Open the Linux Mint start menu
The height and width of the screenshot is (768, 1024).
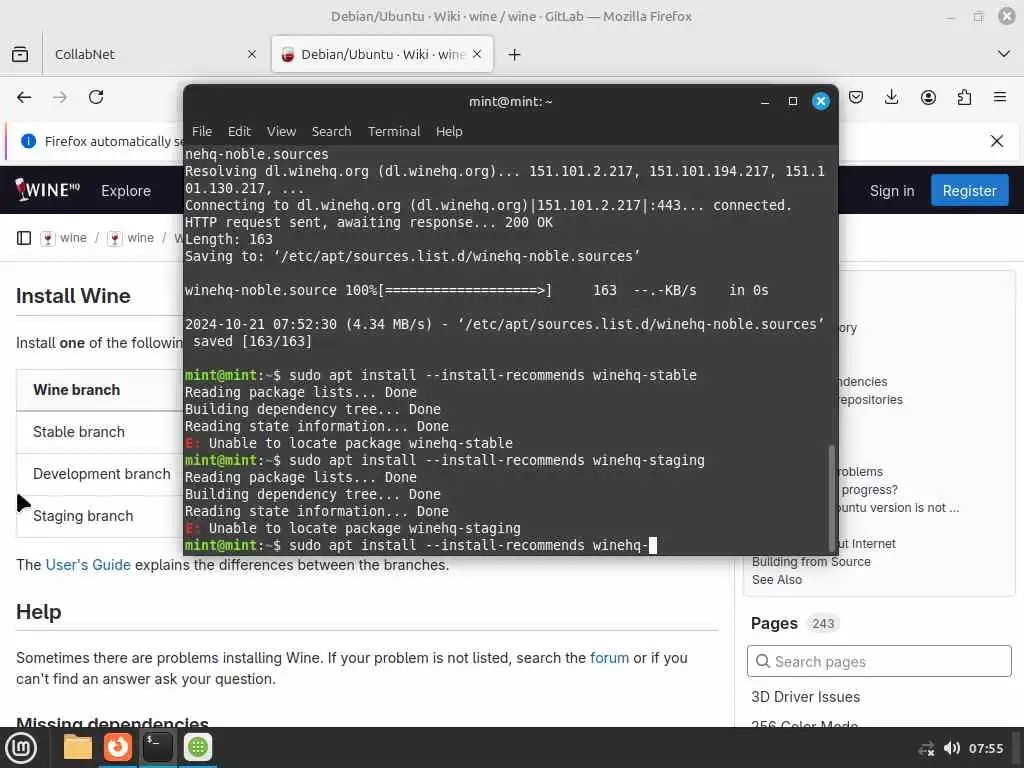pos(22,747)
